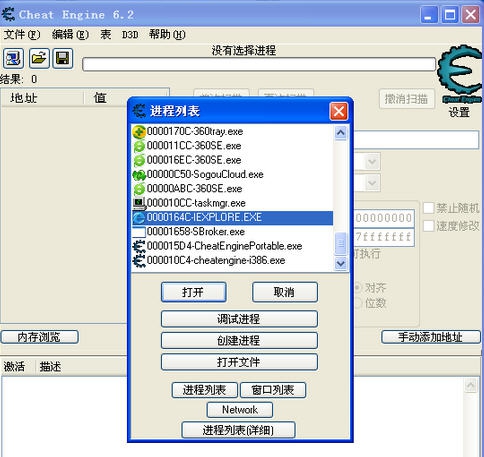Select 000010C4-cheatengine-i386.exe row

click(x=232, y=260)
